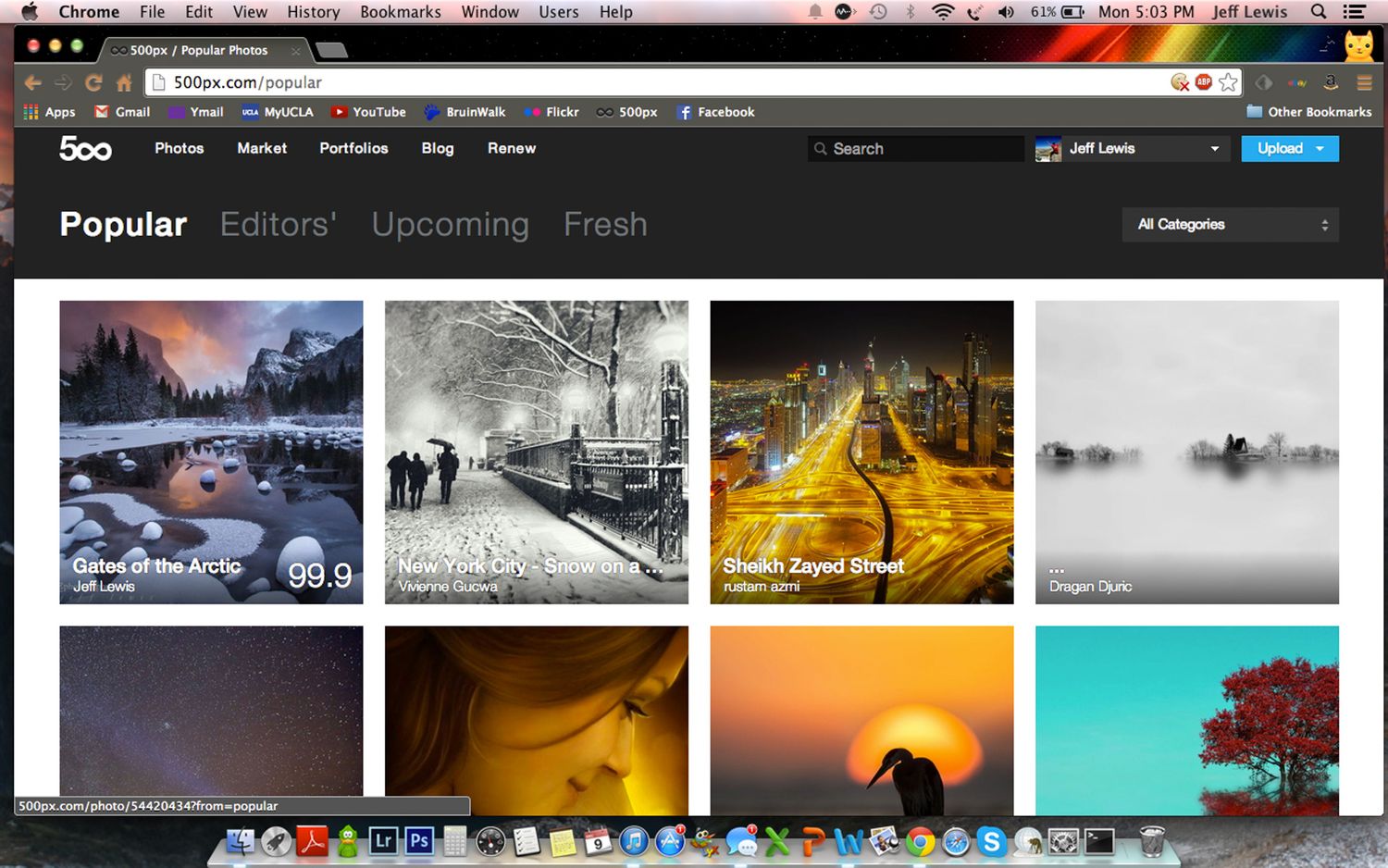Open New York City snow photo
Screen dimensions: 1388x868
pyautogui.click(x=537, y=452)
